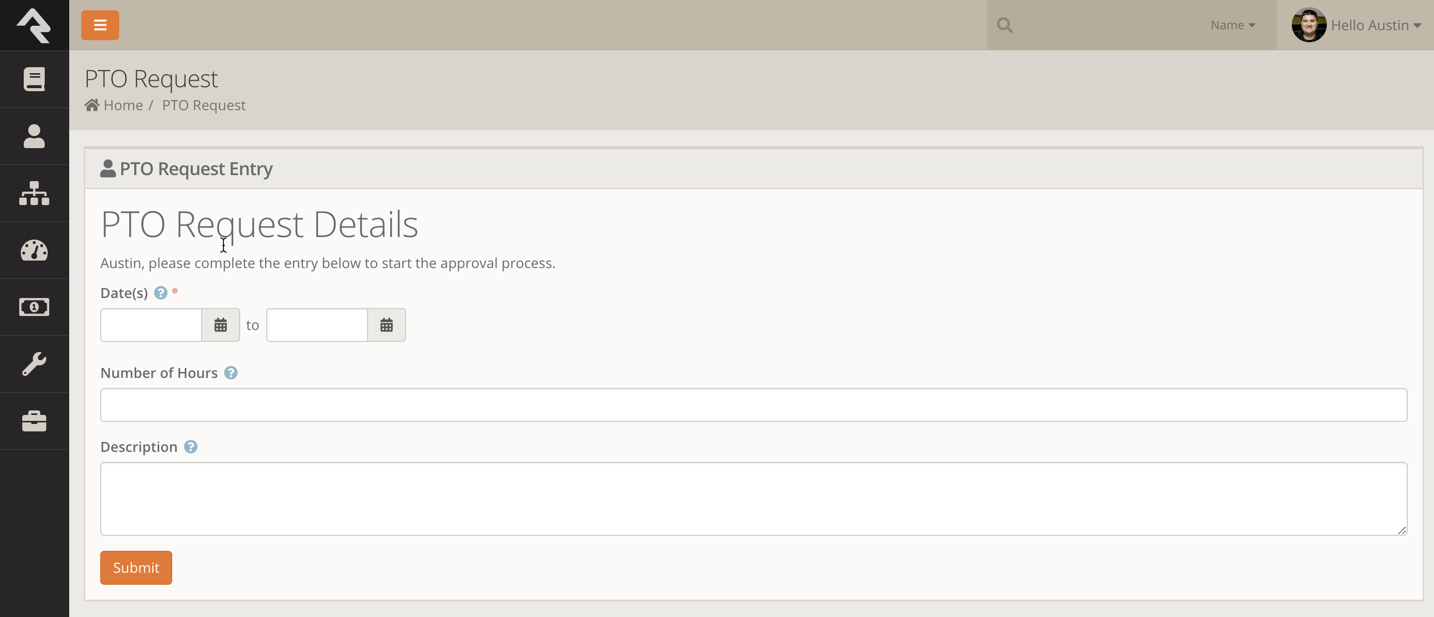Image resolution: width=1434 pixels, height=617 pixels.
Task: Open the org chart icon in the sidebar
Action: click(34, 193)
